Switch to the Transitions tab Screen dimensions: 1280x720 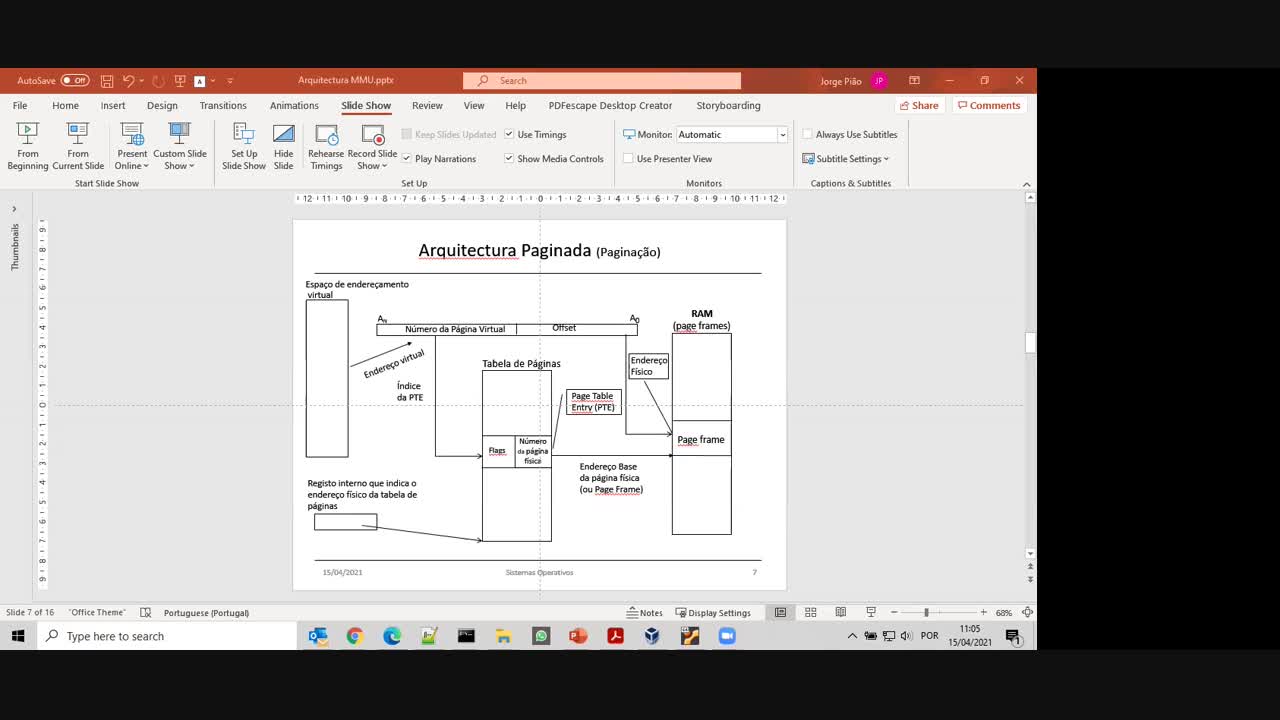pyautogui.click(x=223, y=105)
